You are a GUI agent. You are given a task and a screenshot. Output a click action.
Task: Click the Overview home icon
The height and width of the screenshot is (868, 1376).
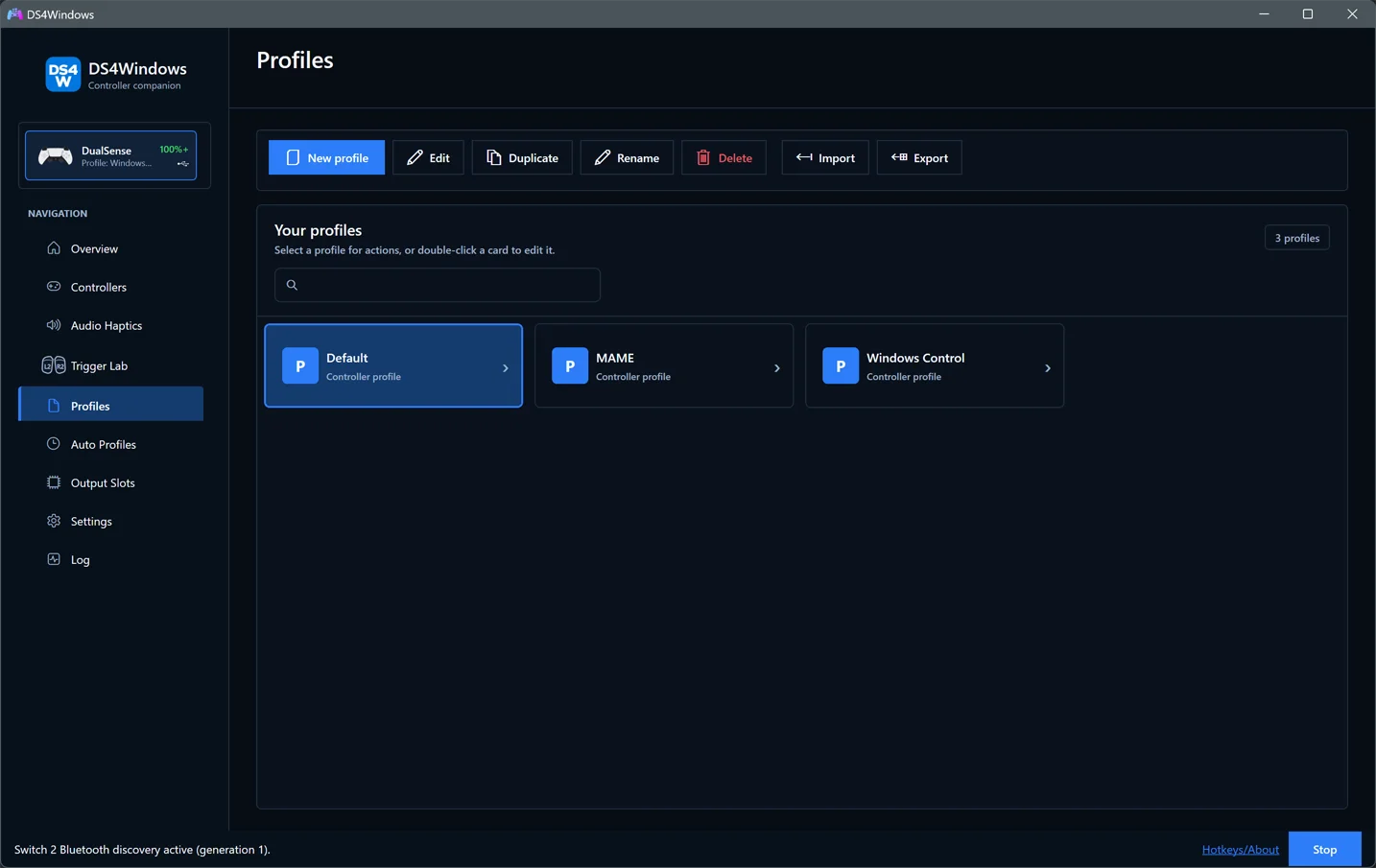pyautogui.click(x=54, y=248)
